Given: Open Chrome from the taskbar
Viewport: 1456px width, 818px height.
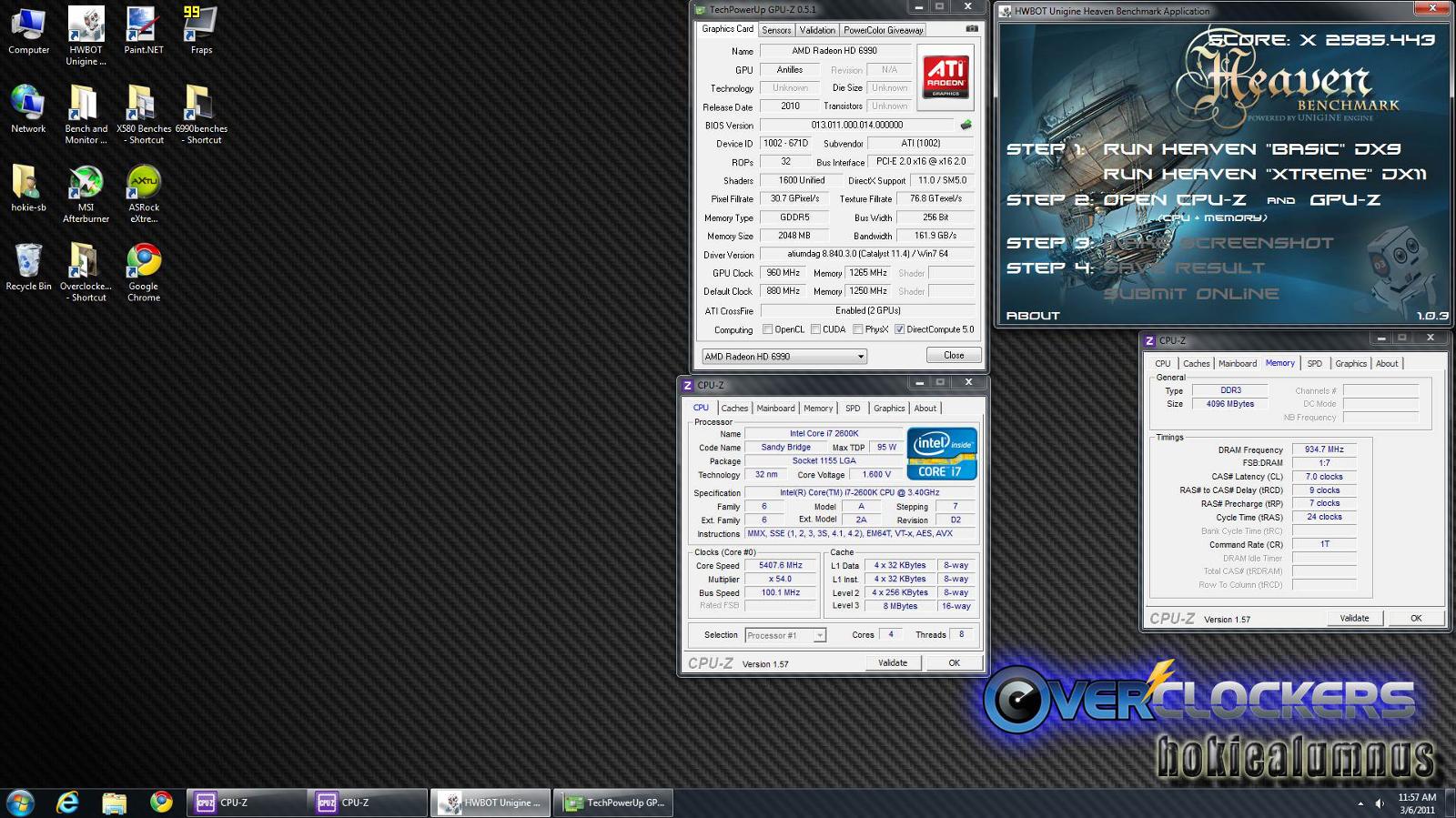Looking at the screenshot, I should click(x=161, y=802).
